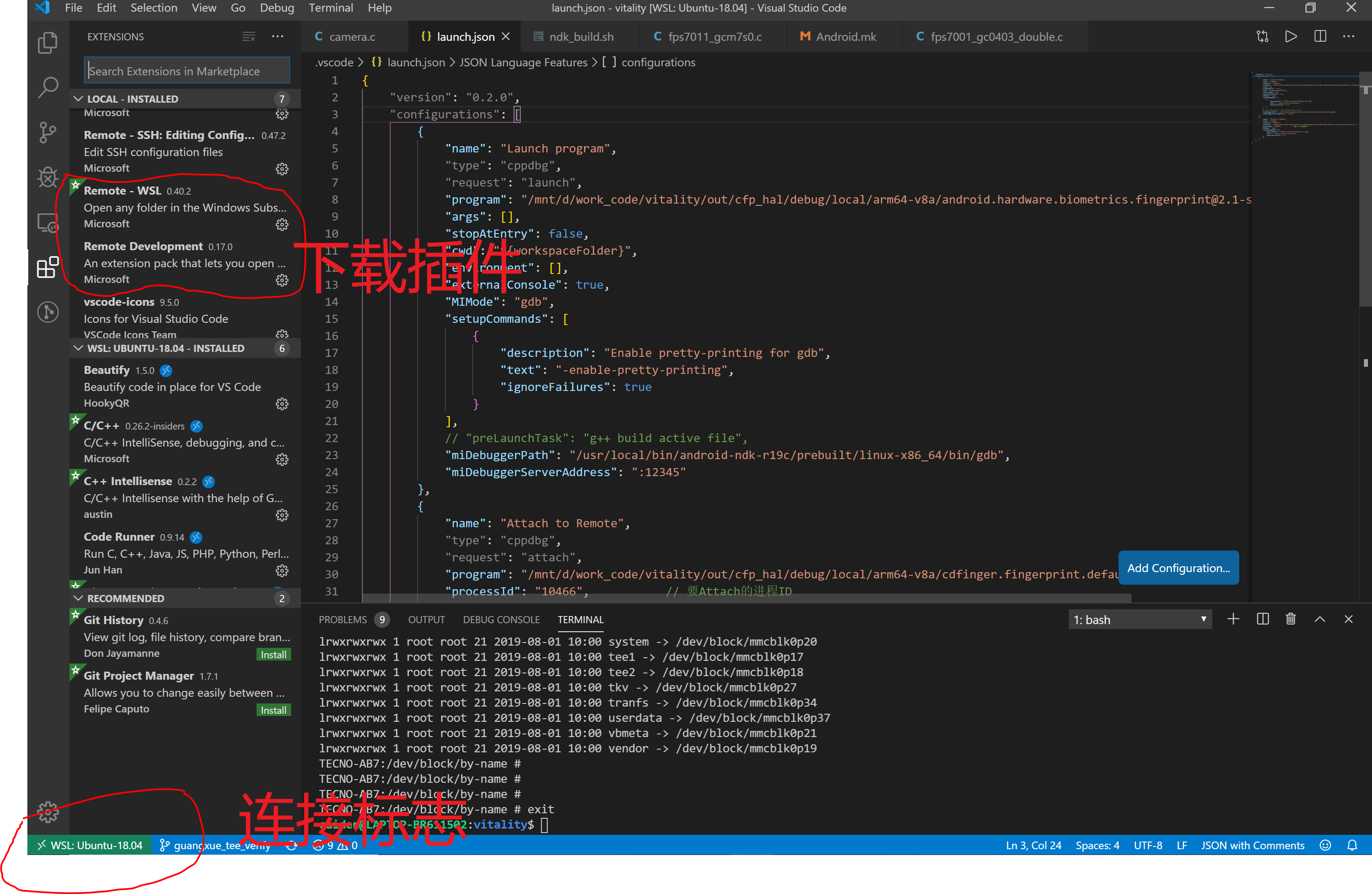Open Remote Explorer in activity bar
This screenshot has height=894, width=1372.
coord(48,222)
